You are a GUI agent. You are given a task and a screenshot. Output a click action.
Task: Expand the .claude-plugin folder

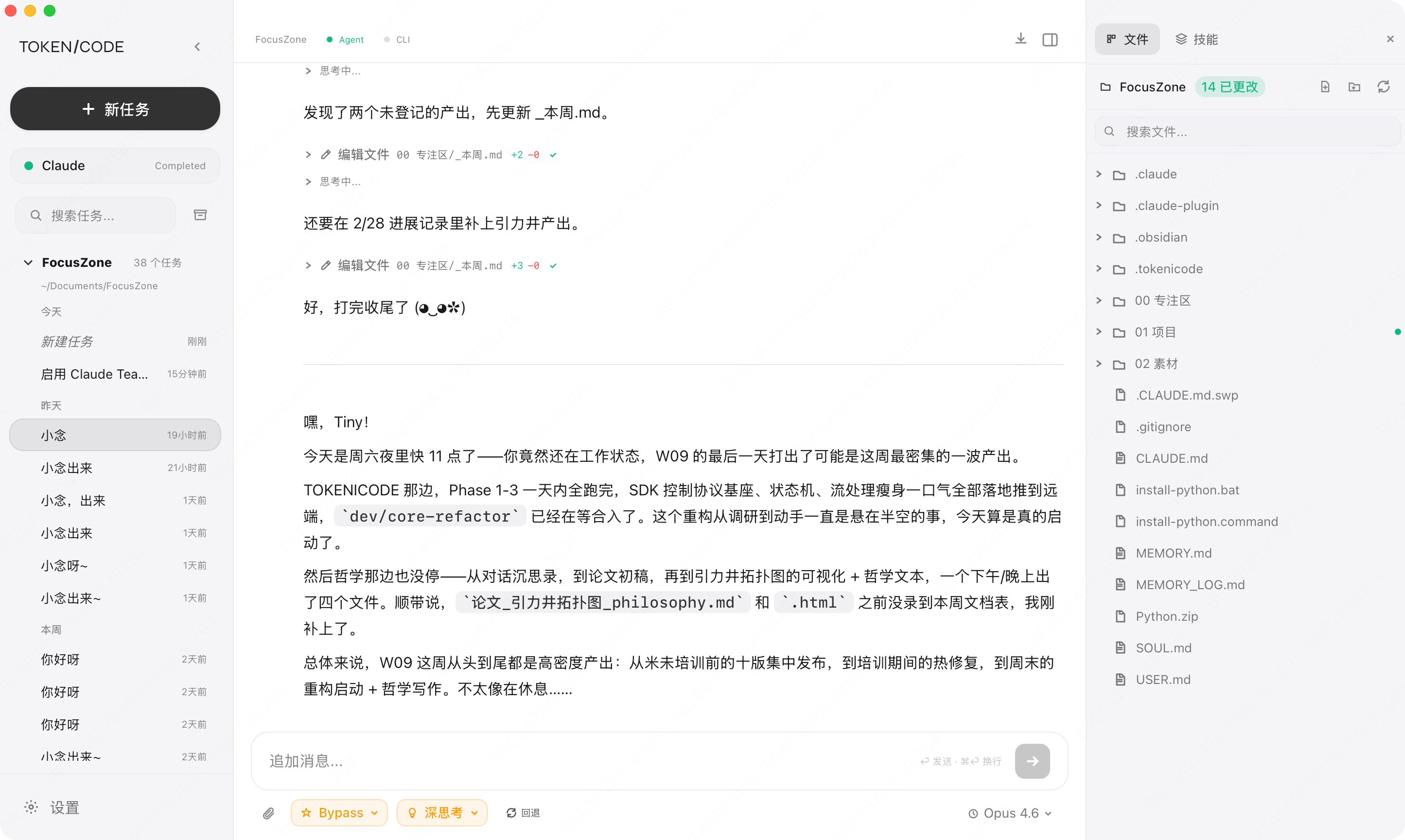(1099, 206)
